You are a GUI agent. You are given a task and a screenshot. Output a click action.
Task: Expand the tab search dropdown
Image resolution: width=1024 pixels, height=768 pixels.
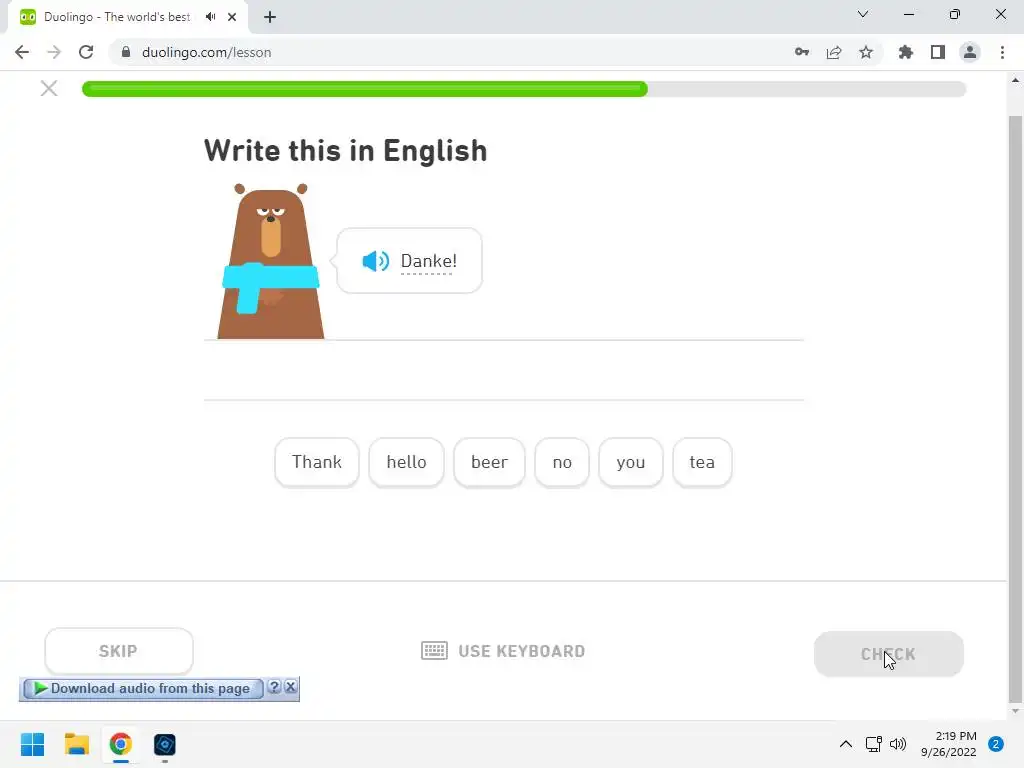[863, 14]
